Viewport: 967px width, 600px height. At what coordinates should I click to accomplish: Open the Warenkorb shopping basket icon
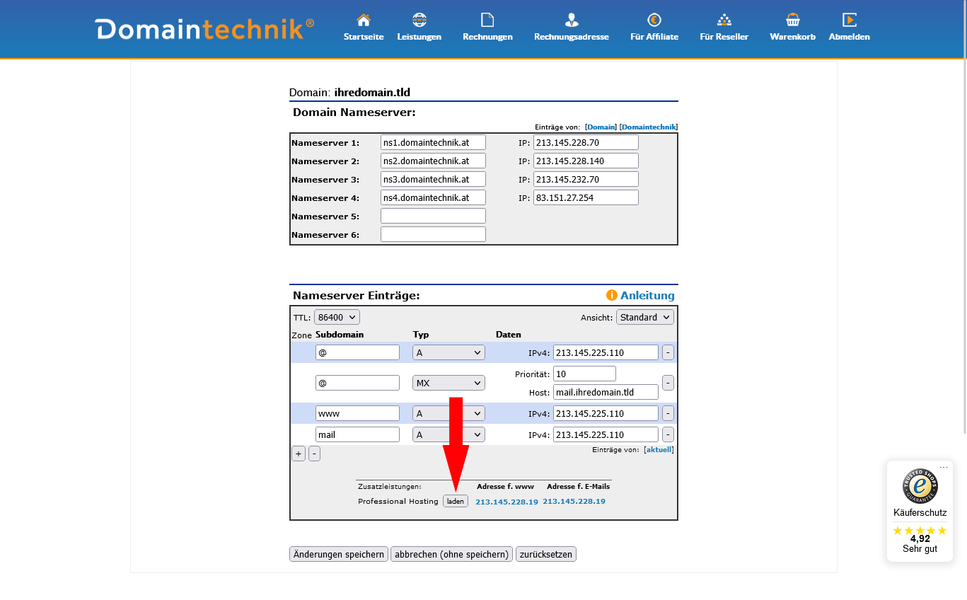[x=791, y=18]
